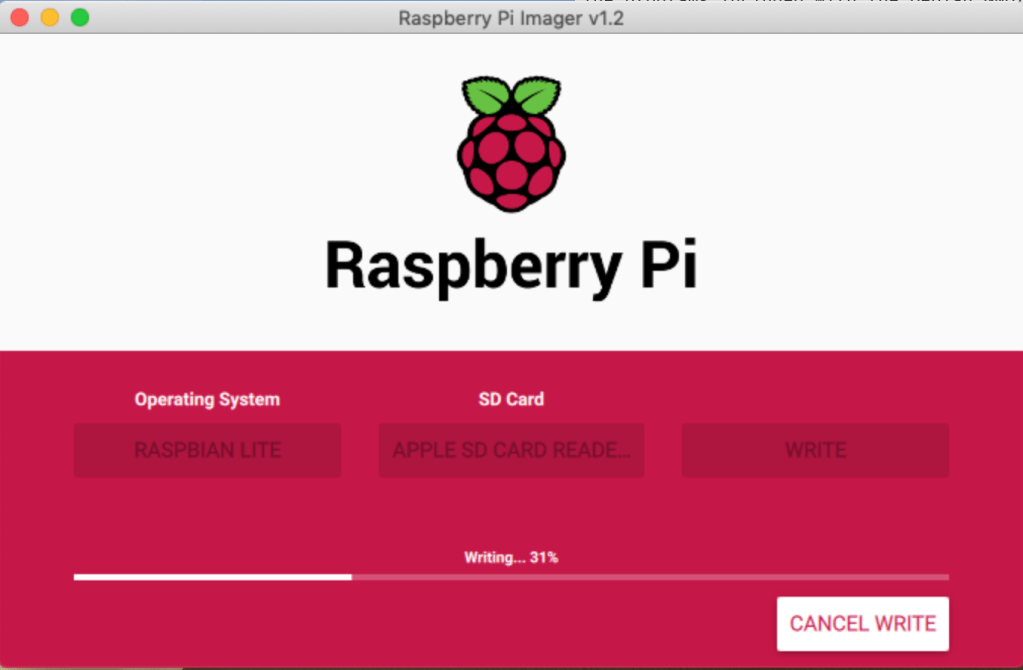
Task: Click the unfilled remainder of the progress bar
Action: tap(650, 577)
